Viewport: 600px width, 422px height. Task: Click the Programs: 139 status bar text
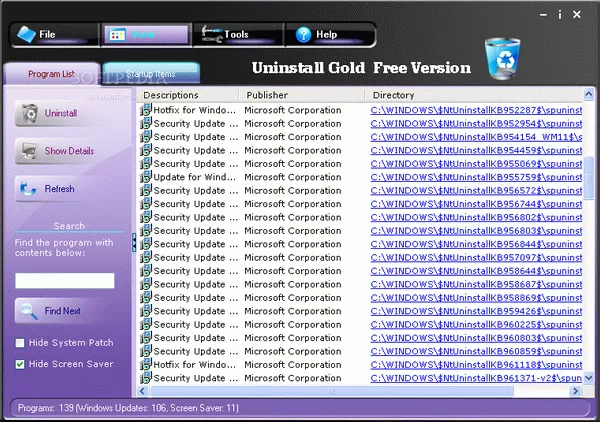pyautogui.click(x=128, y=408)
